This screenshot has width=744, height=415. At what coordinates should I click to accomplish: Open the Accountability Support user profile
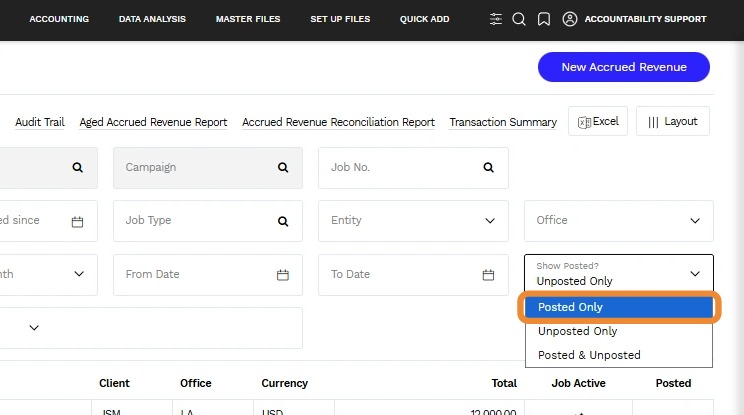[634, 19]
